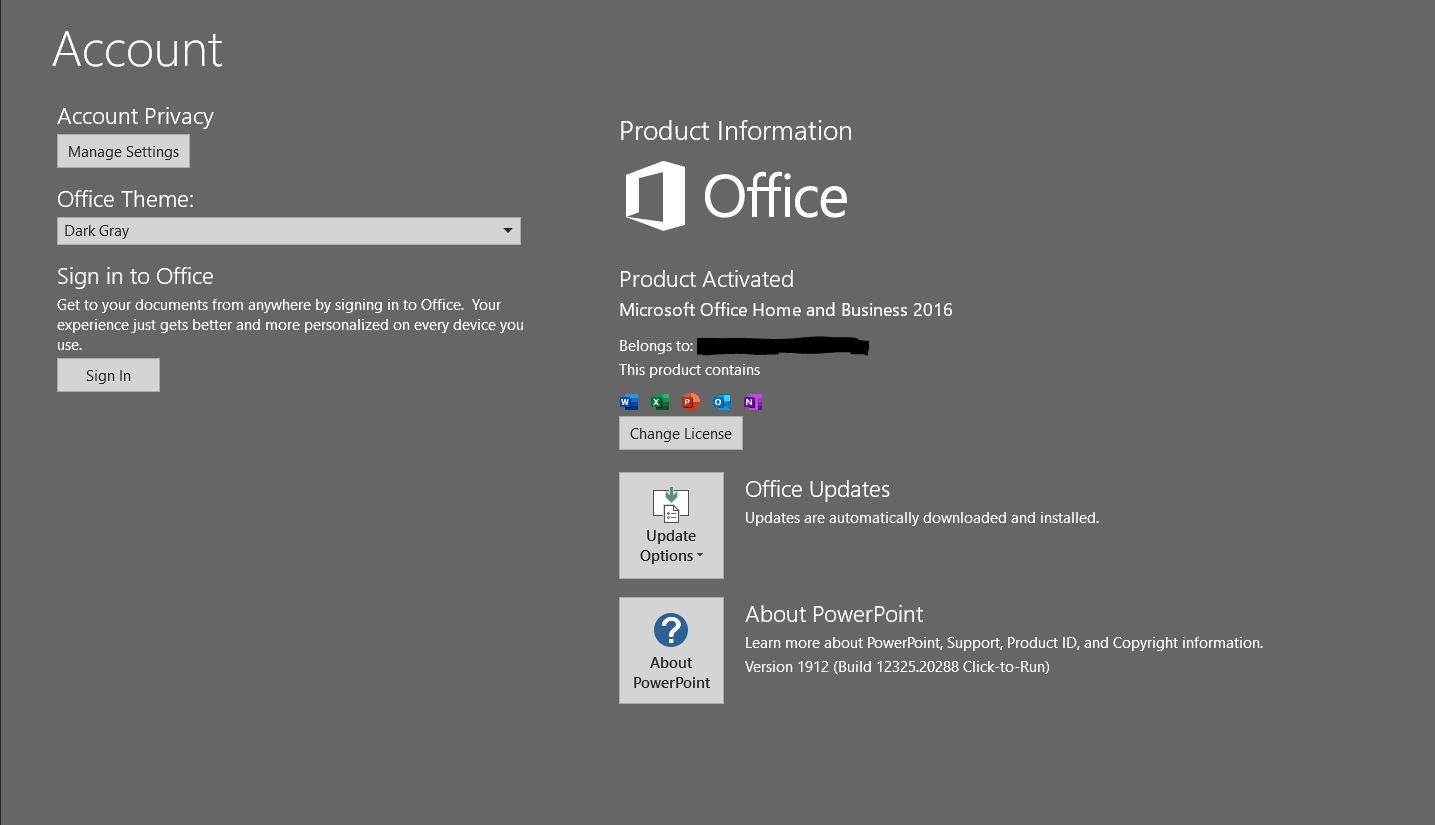This screenshot has width=1435, height=825.
Task: Click the 'Account Privacy' heading
Action: 135,116
